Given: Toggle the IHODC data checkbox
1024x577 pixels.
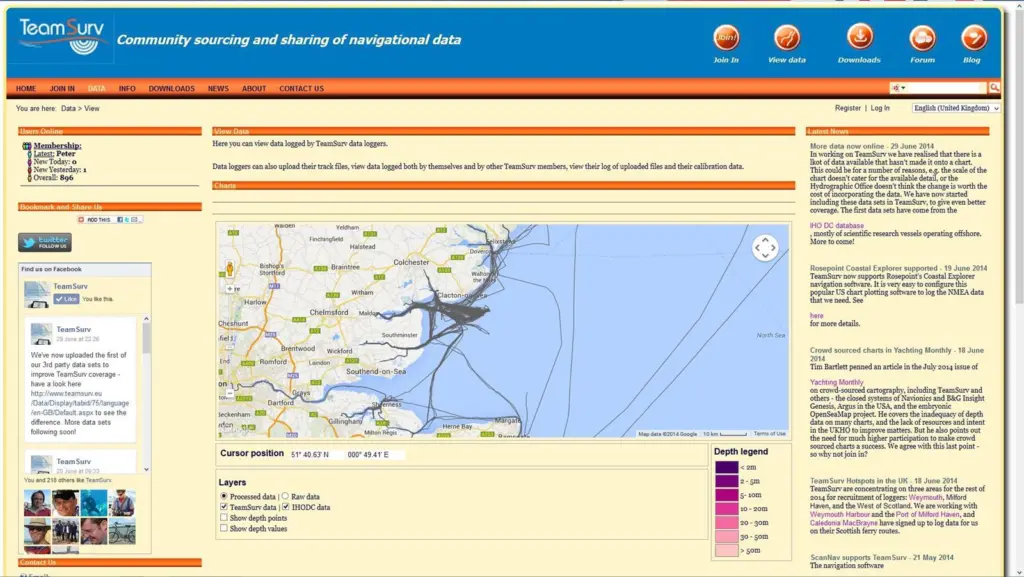Looking at the screenshot, I should (x=285, y=507).
